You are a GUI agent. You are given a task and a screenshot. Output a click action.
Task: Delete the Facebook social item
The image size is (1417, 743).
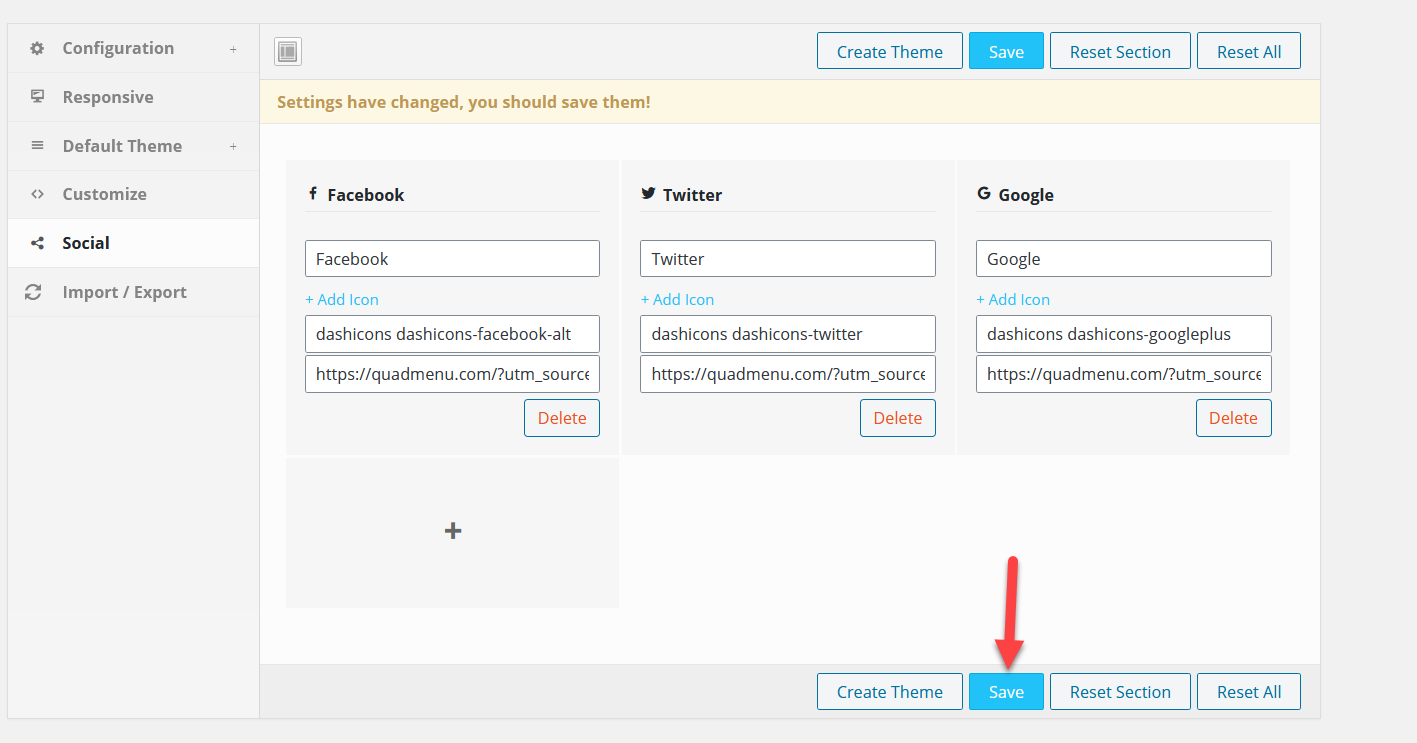point(562,418)
